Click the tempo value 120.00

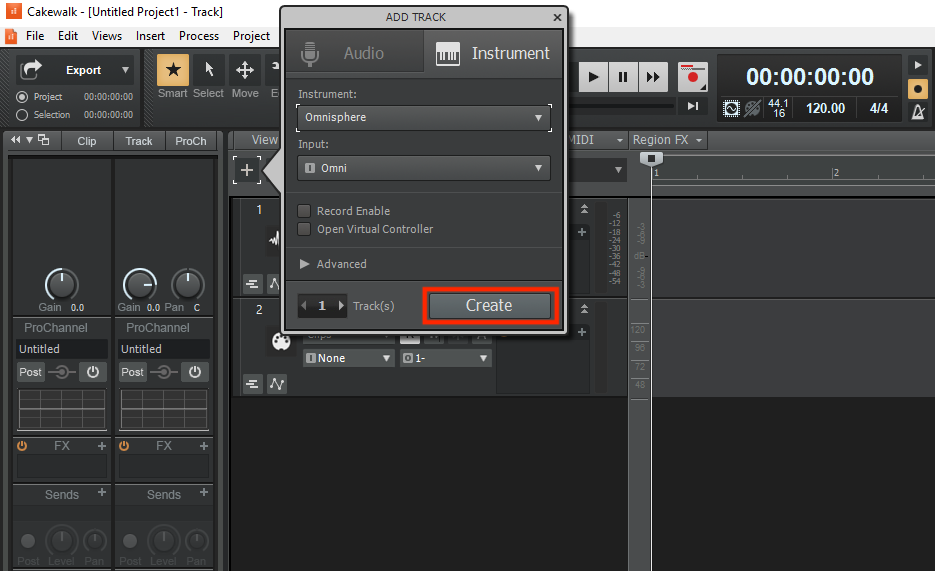(825, 108)
